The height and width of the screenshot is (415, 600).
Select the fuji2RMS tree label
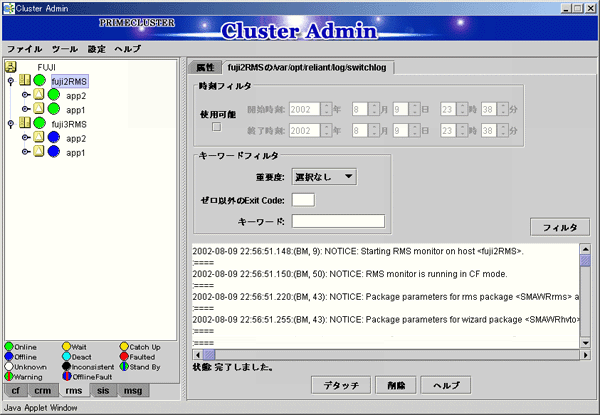point(70,81)
